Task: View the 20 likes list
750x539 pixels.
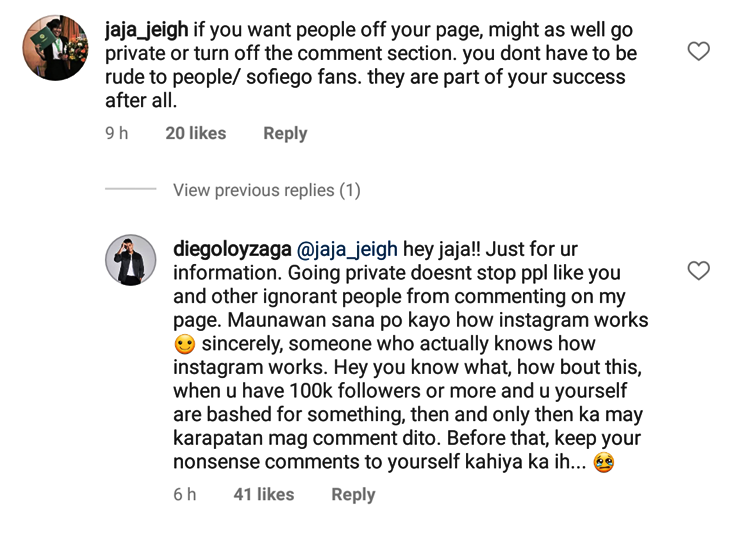Action: 195,133
